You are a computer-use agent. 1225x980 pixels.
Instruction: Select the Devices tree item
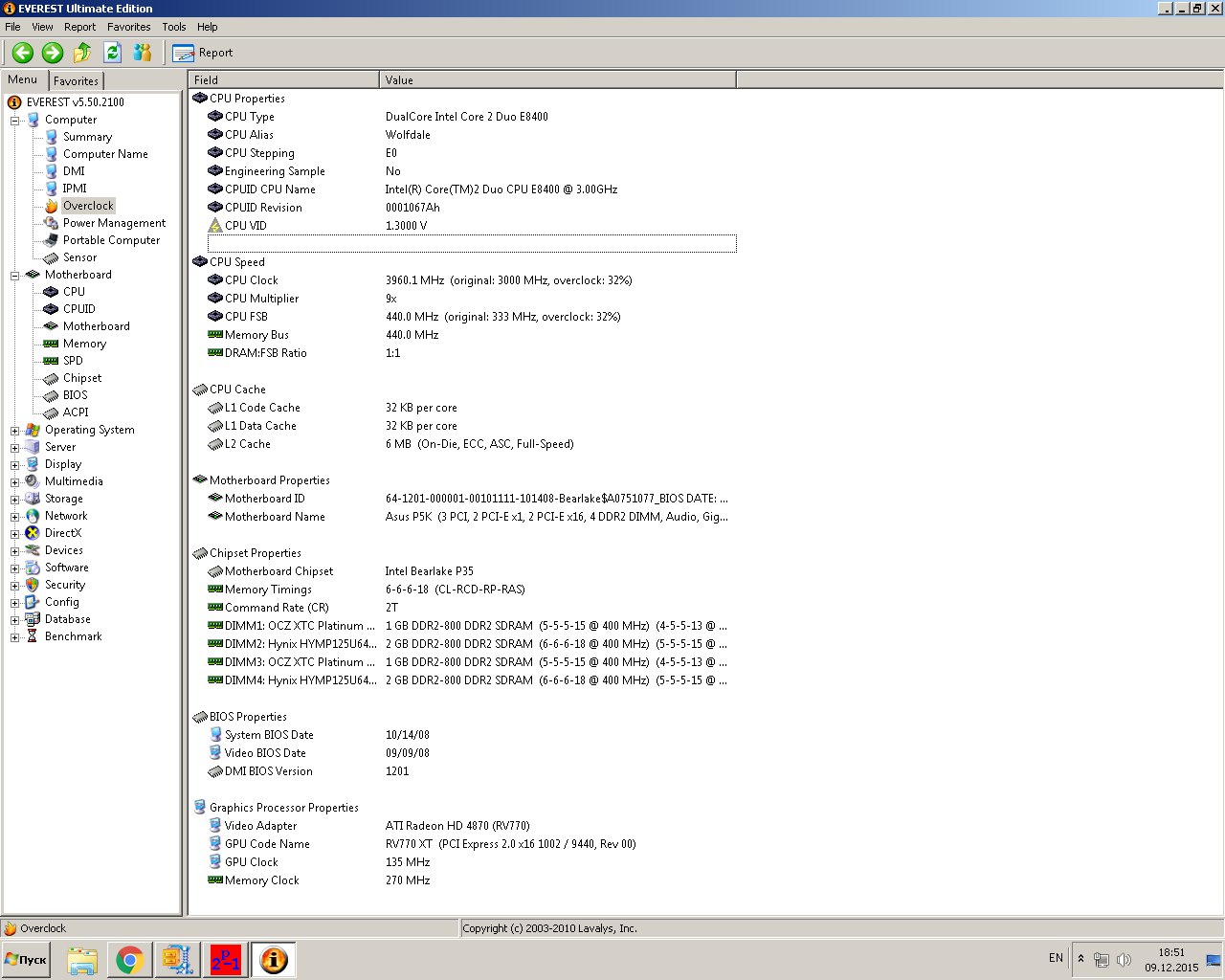coord(63,550)
